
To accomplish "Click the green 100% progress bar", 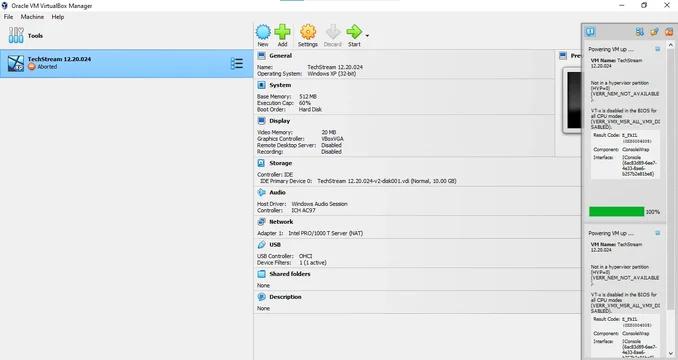I will point(616,211).
